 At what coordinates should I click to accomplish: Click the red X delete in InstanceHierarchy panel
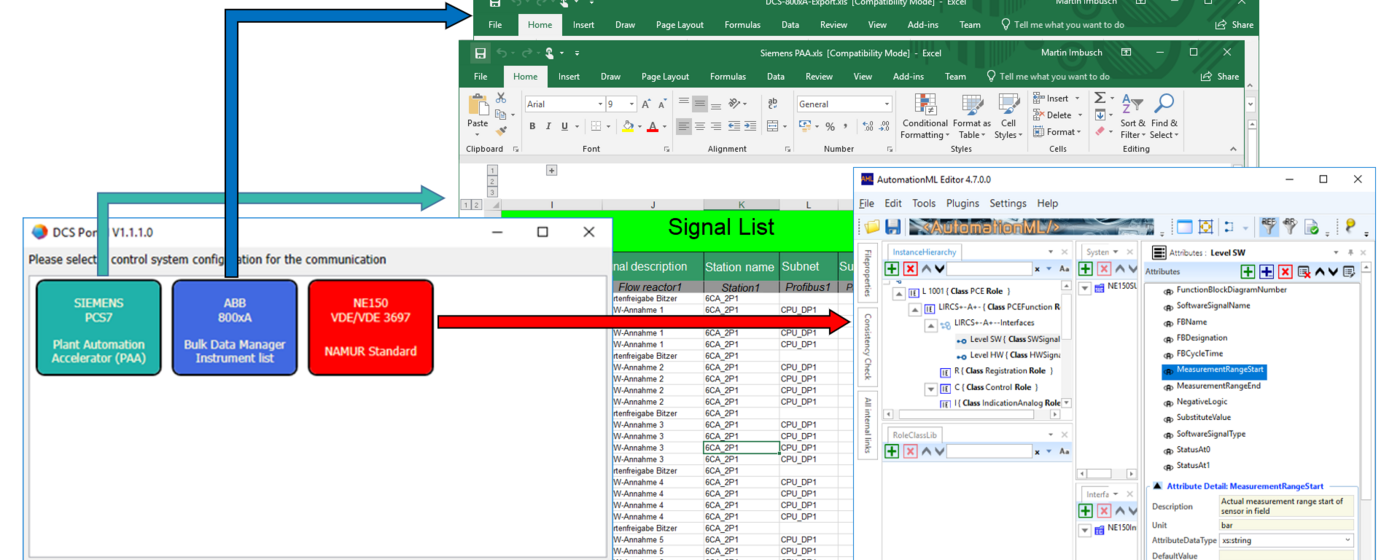pyautogui.click(x=910, y=269)
